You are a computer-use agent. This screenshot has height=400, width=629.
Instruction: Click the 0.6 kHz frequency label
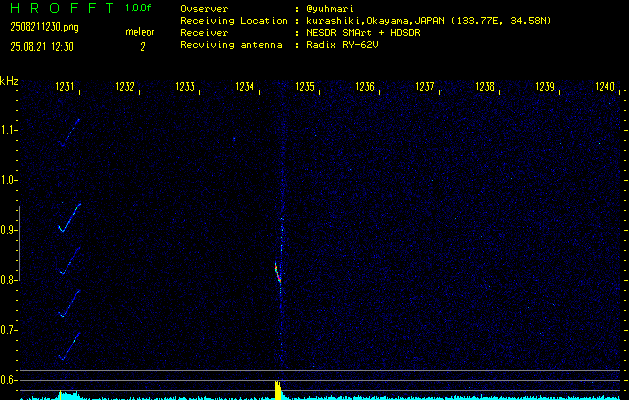pos(8,380)
